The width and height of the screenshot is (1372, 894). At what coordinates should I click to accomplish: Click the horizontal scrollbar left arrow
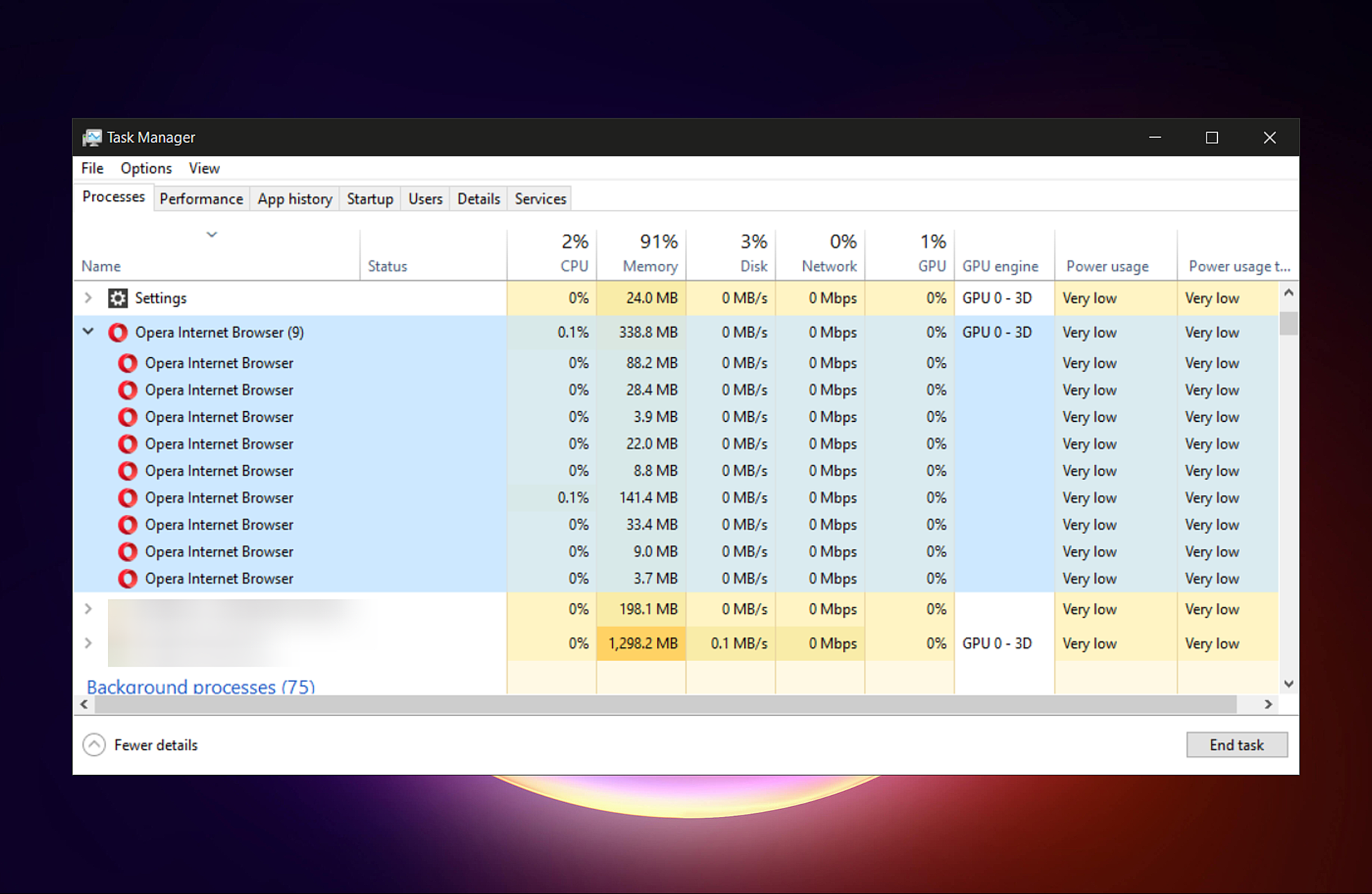84,705
